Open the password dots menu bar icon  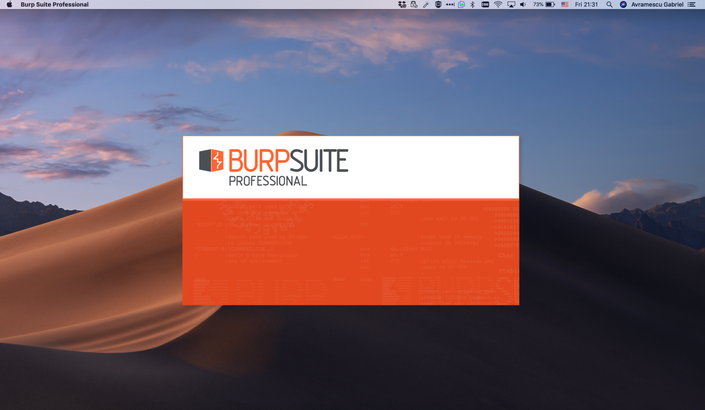(x=450, y=4)
